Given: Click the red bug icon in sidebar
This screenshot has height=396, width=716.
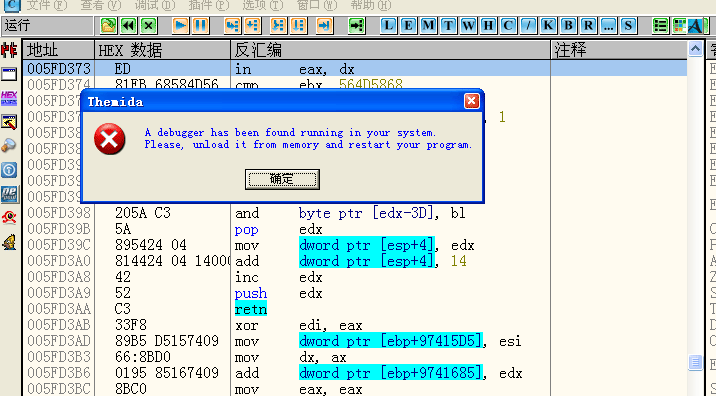Looking at the screenshot, I should 9,50.
